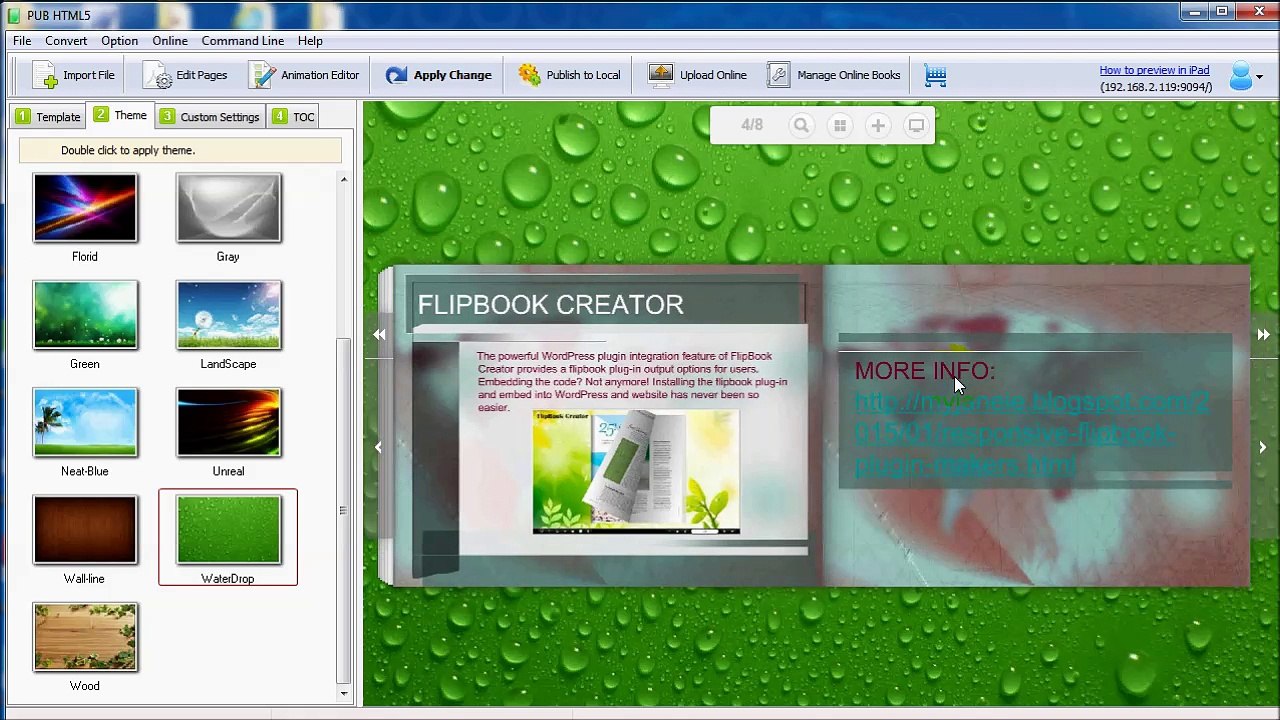Go to previous page arrow
Image resolution: width=1280 pixels, height=720 pixels.
point(378,447)
